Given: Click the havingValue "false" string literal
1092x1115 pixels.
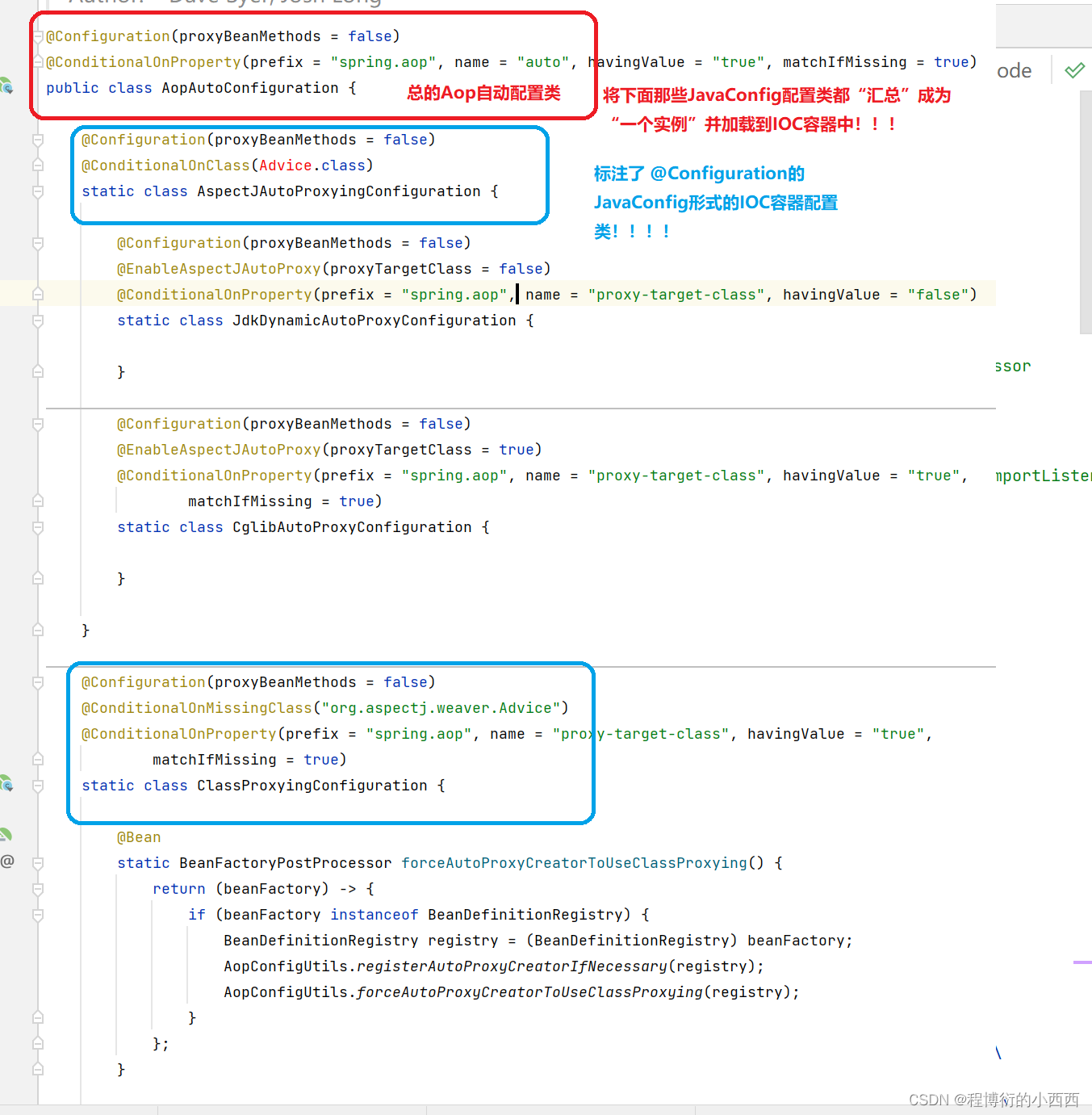Looking at the screenshot, I should point(938,295).
